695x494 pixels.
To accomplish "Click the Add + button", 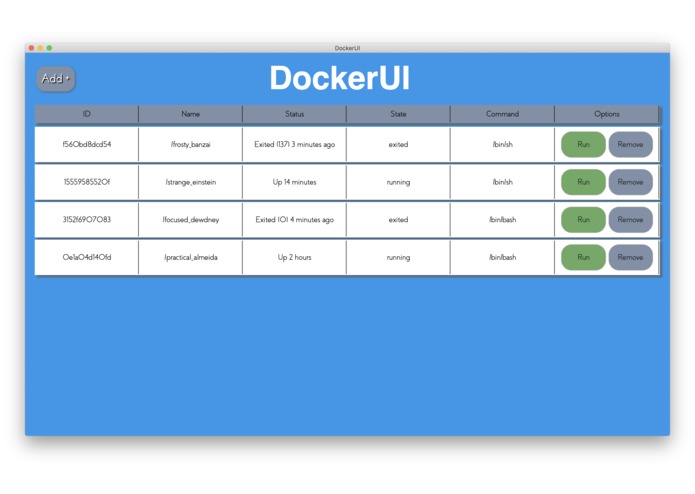I will (x=56, y=79).
